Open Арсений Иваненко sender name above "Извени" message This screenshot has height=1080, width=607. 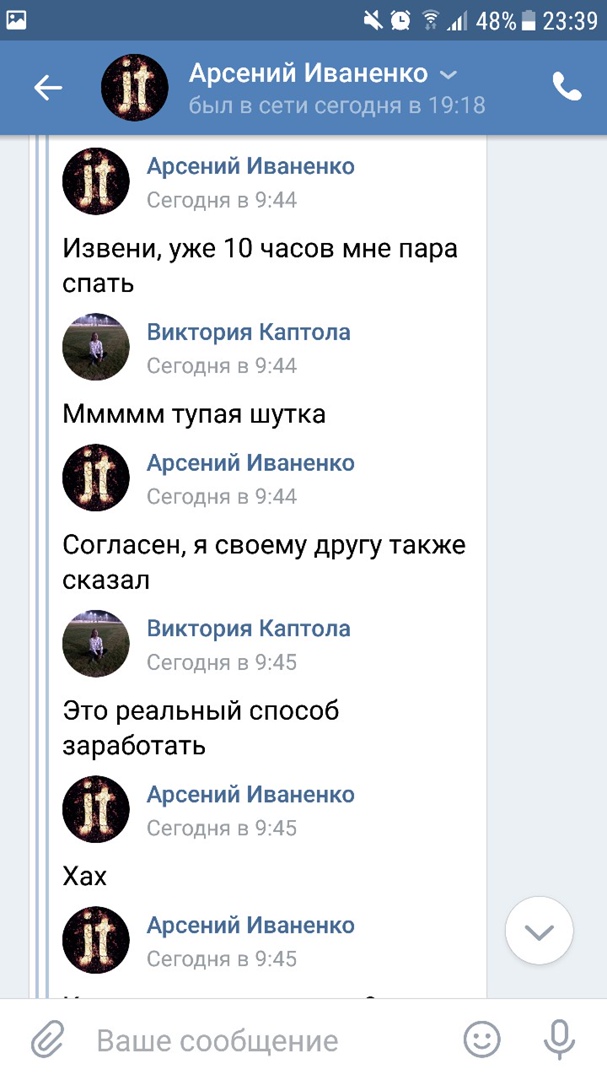[250, 166]
